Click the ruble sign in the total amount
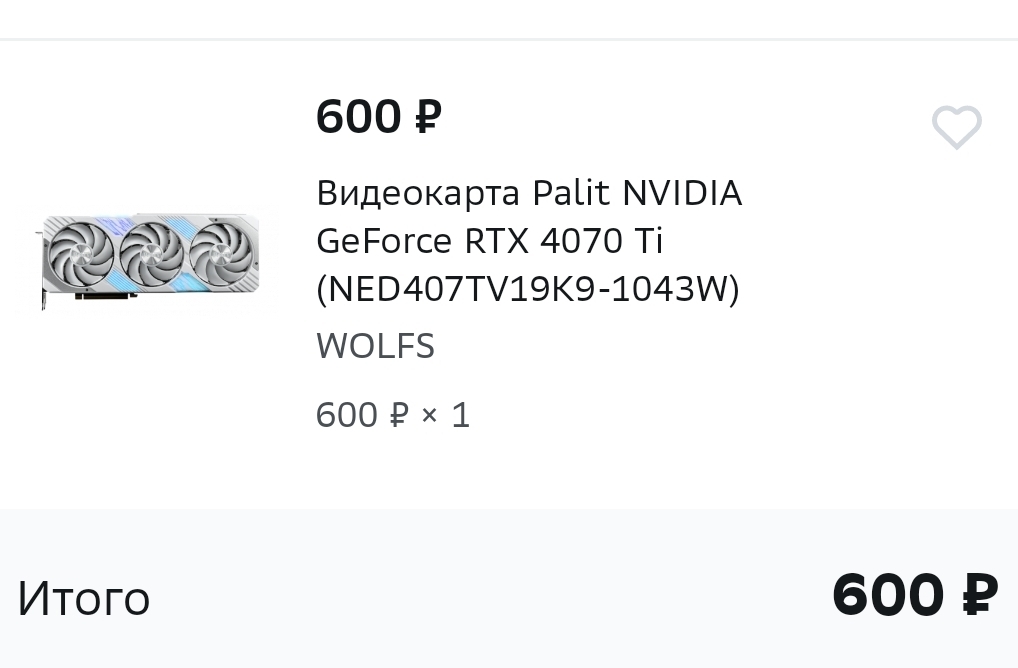 click(x=980, y=594)
